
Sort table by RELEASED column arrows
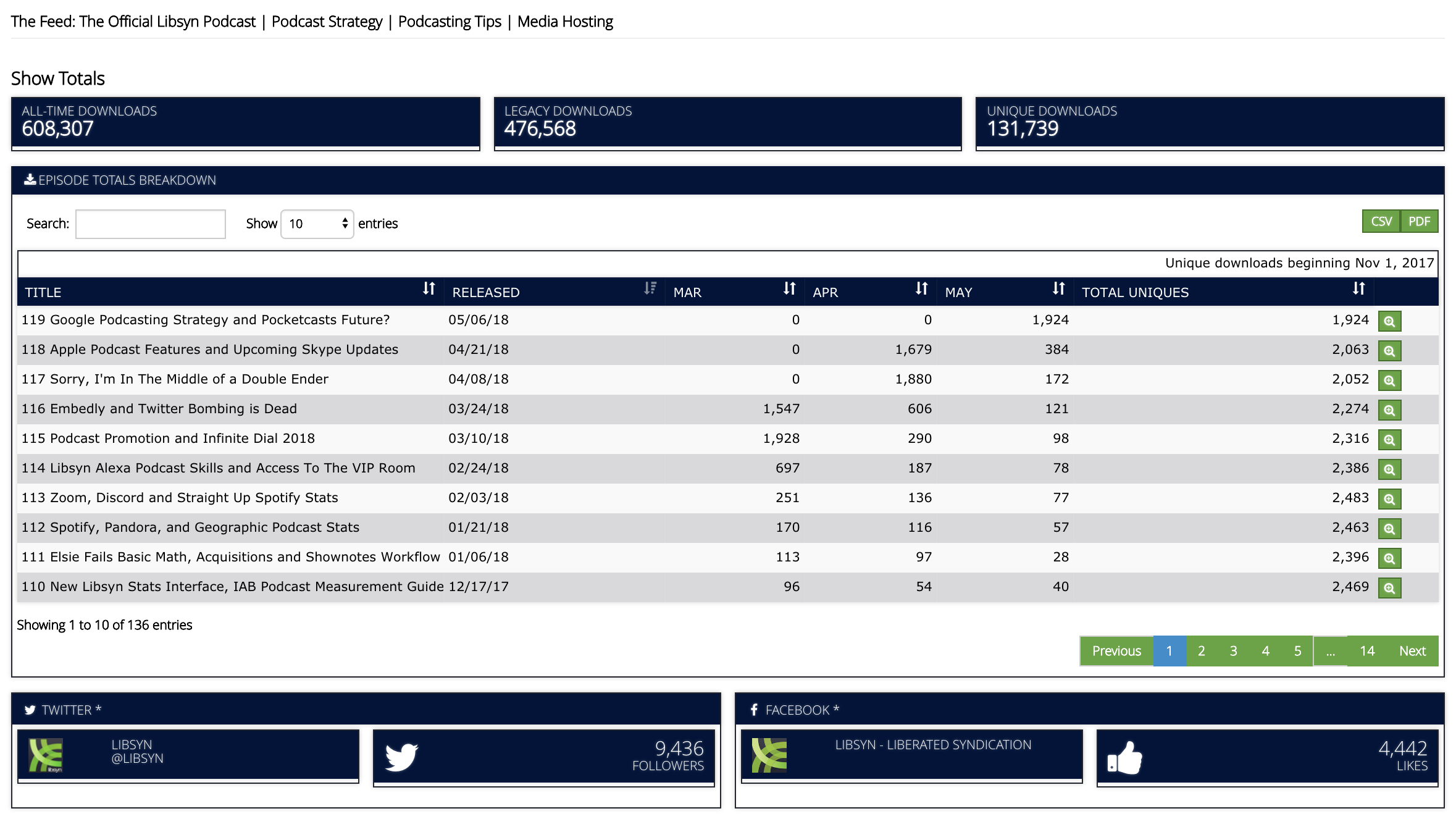click(x=650, y=288)
